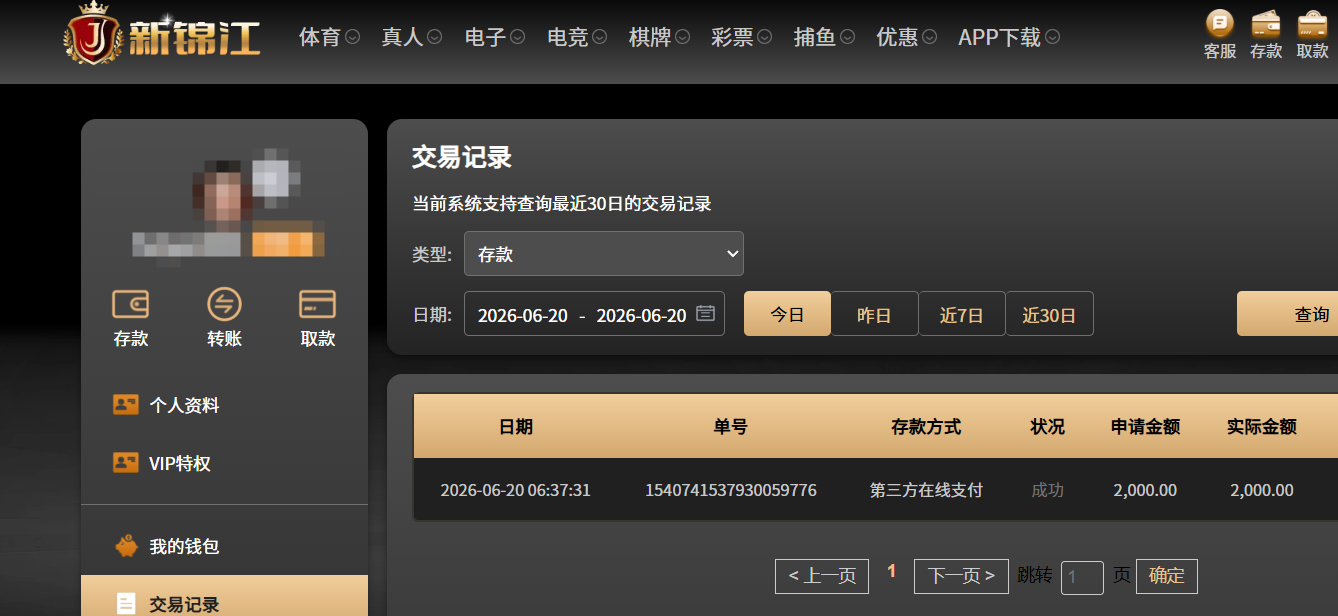Image resolution: width=1338 pixels, height=616 pixels.
Task: Go to next page 下一页
Action: tap(961, 576)
